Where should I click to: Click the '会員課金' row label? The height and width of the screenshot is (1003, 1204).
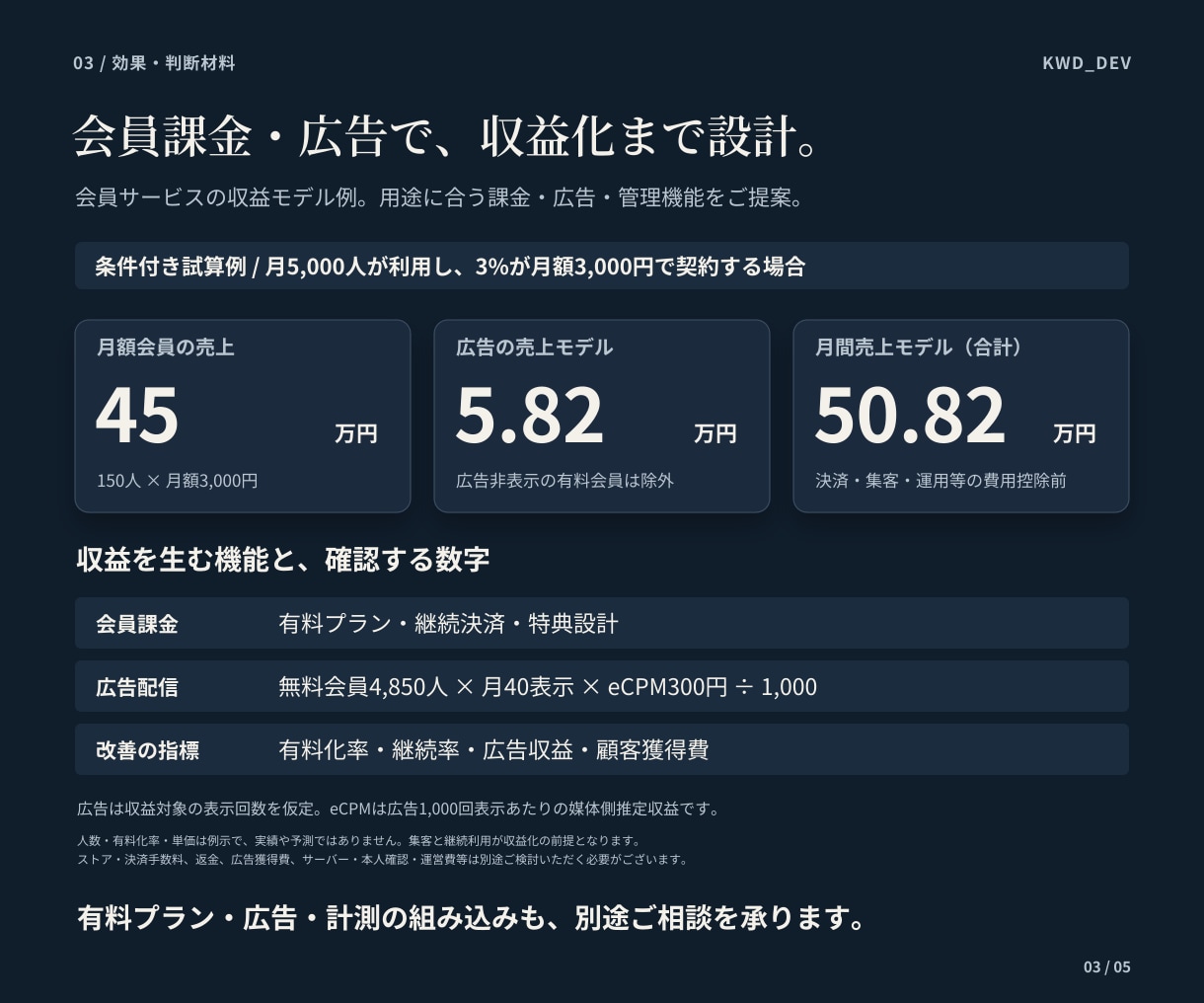coord(137,624)
